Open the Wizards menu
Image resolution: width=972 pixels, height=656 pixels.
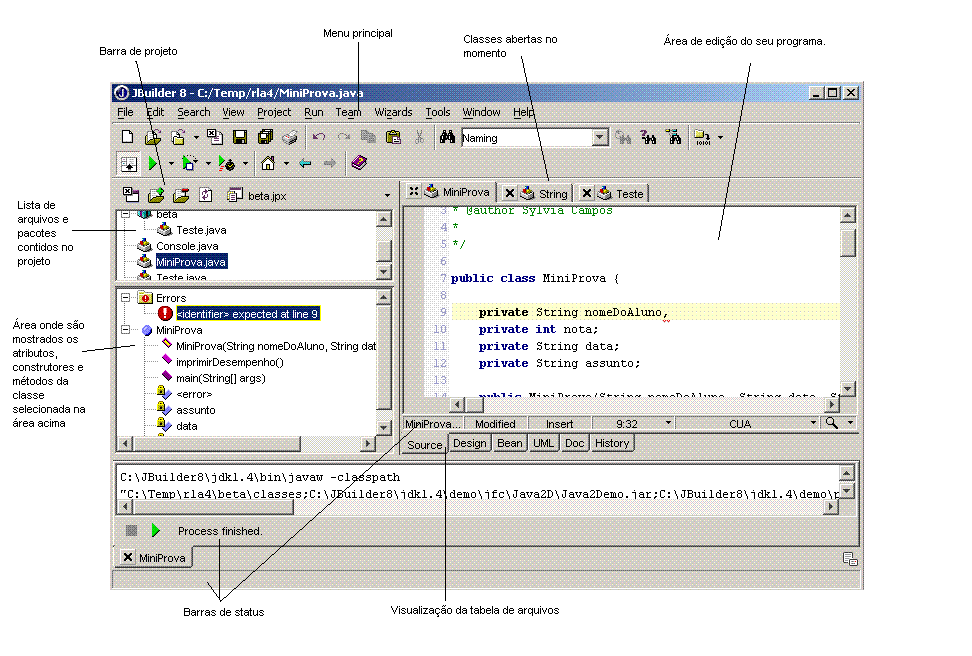click(x=393, y=112)
